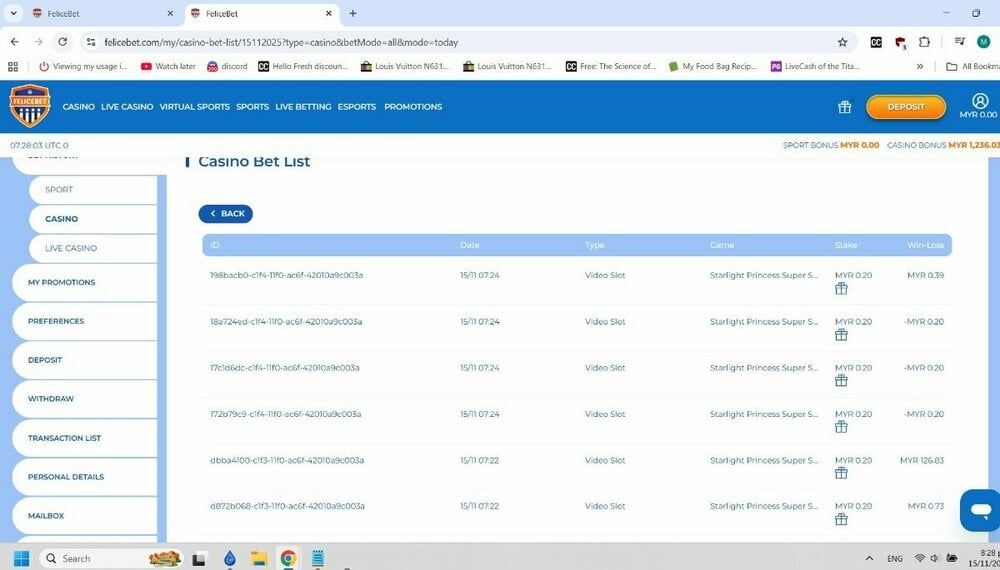Open the gift box promotions icon in header
The width and height of the screenshot is (1000, 570).
tap(844, 107)
